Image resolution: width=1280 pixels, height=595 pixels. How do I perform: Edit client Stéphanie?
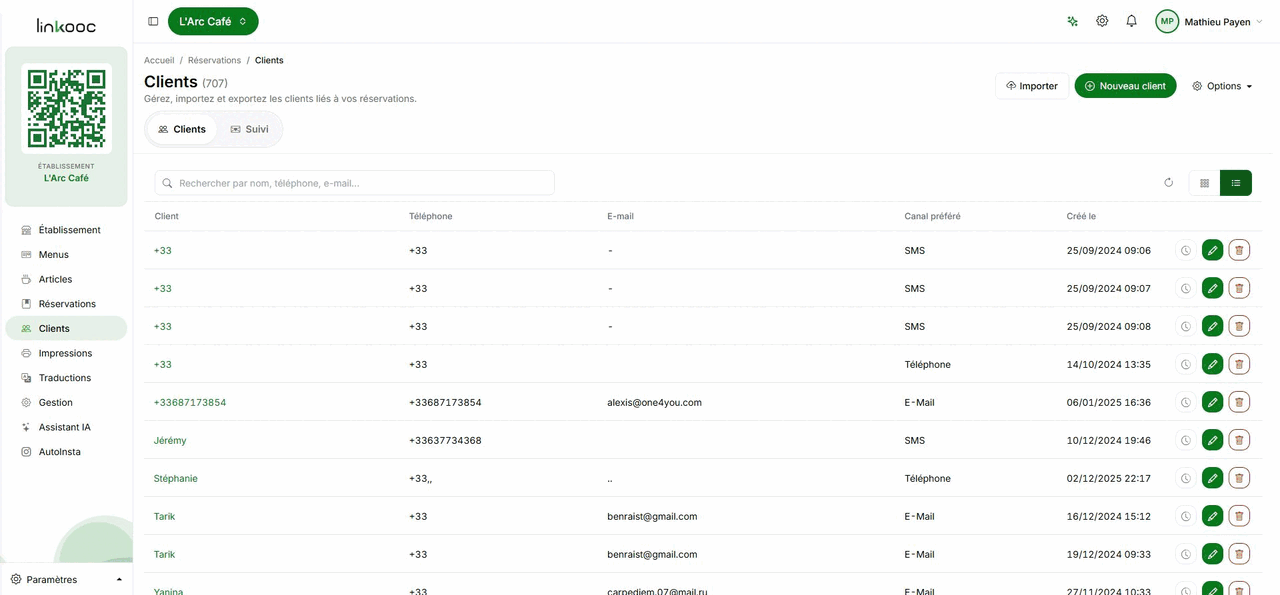pos(1212,479)
